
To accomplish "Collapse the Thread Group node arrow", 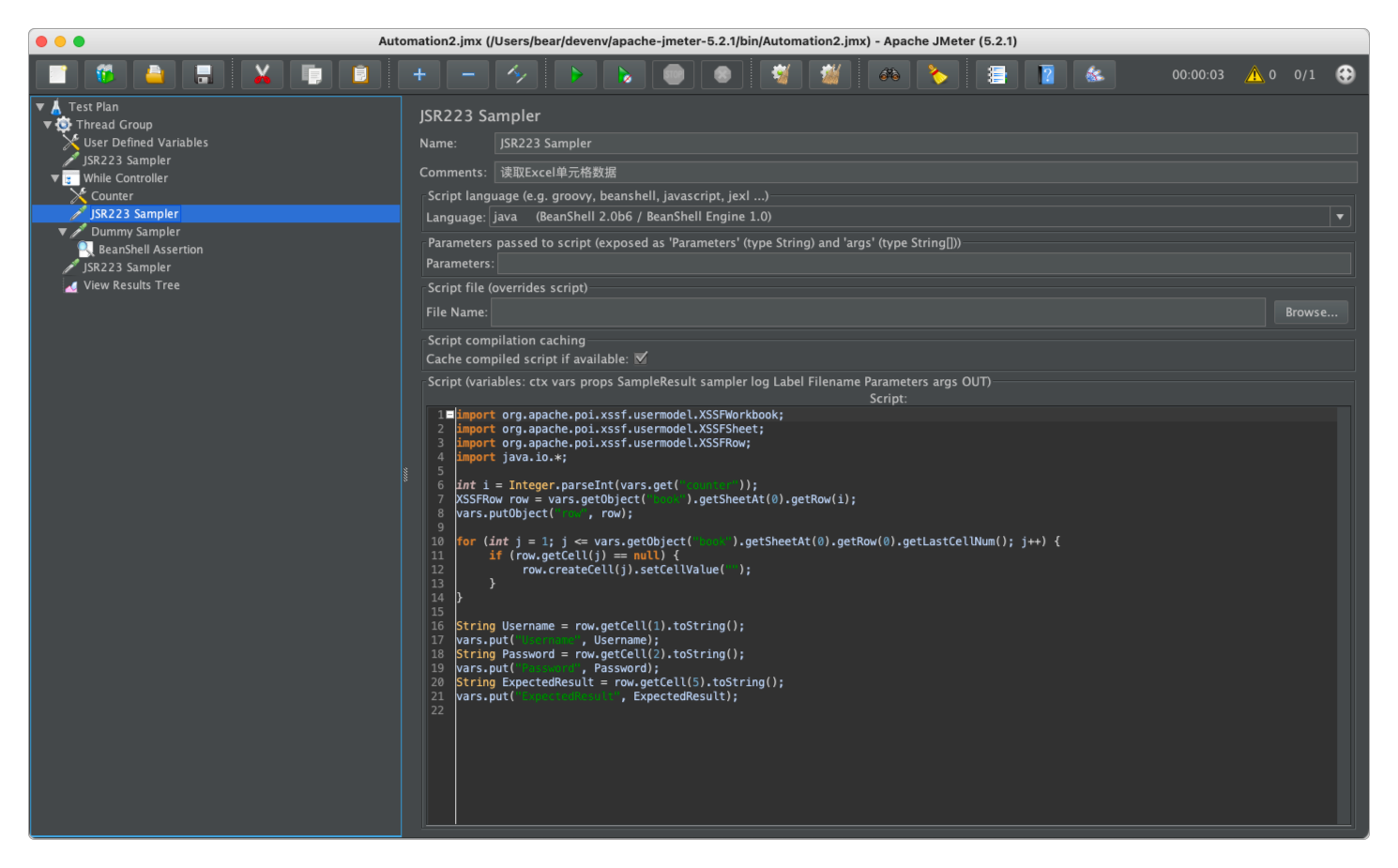I will (x=48, y=125).
